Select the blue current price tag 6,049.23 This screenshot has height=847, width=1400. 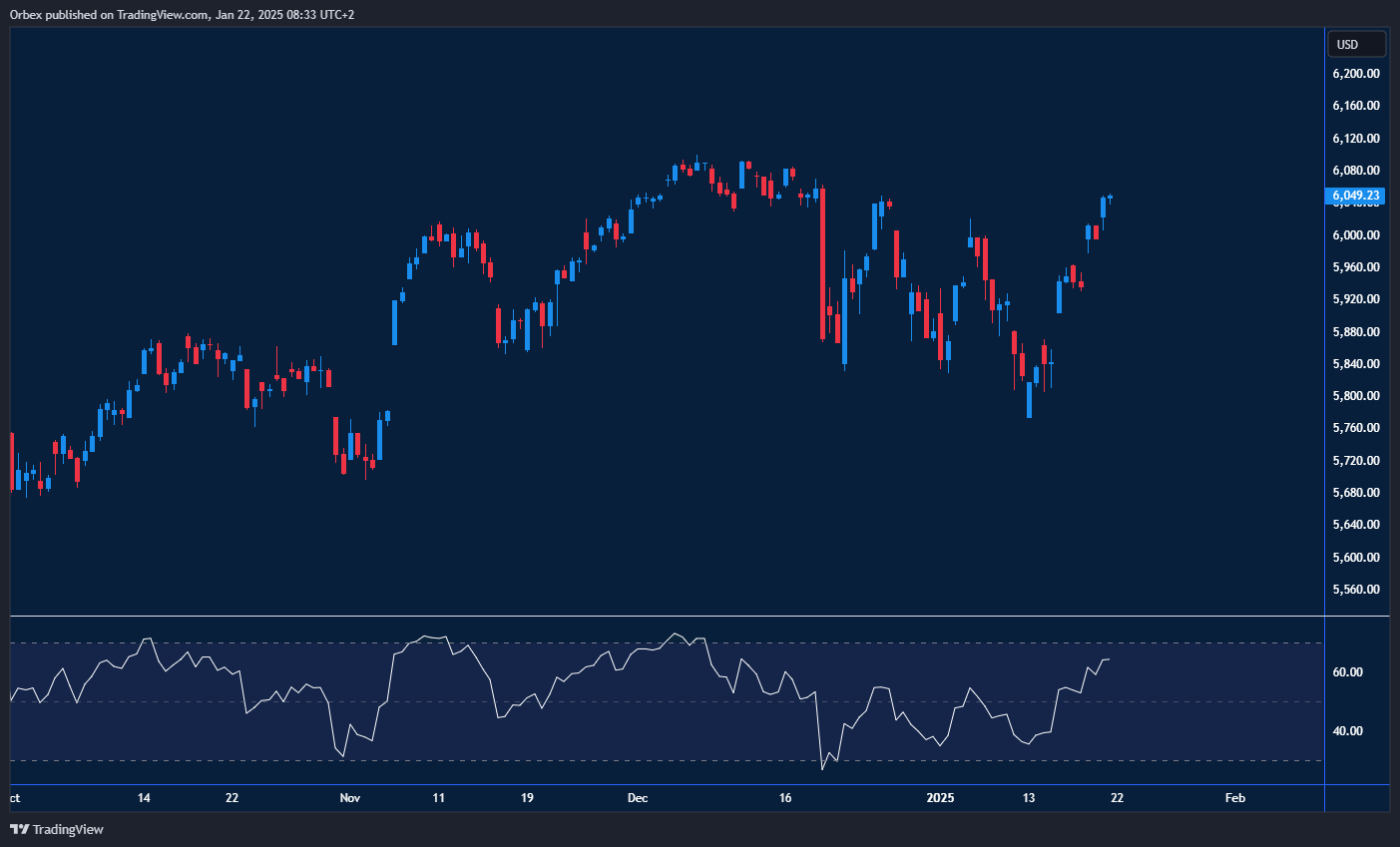click(1355, 197)
